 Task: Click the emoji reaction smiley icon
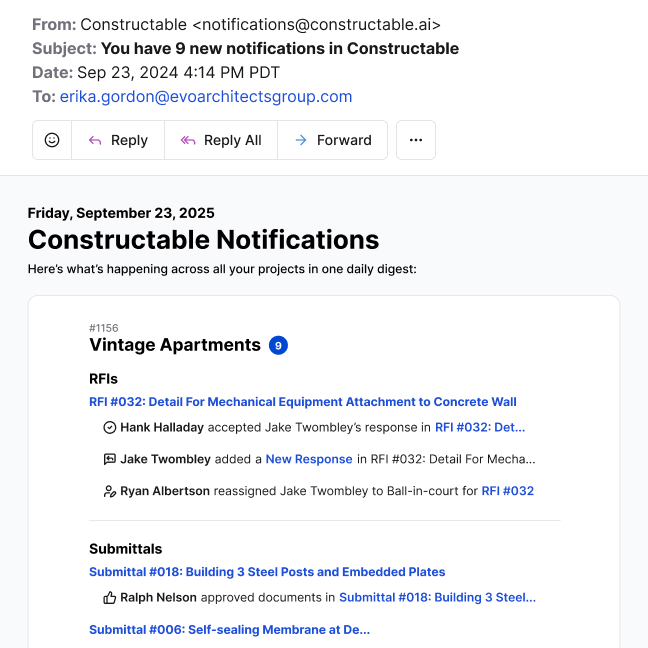pyautogui.click(x=52, y=140)
